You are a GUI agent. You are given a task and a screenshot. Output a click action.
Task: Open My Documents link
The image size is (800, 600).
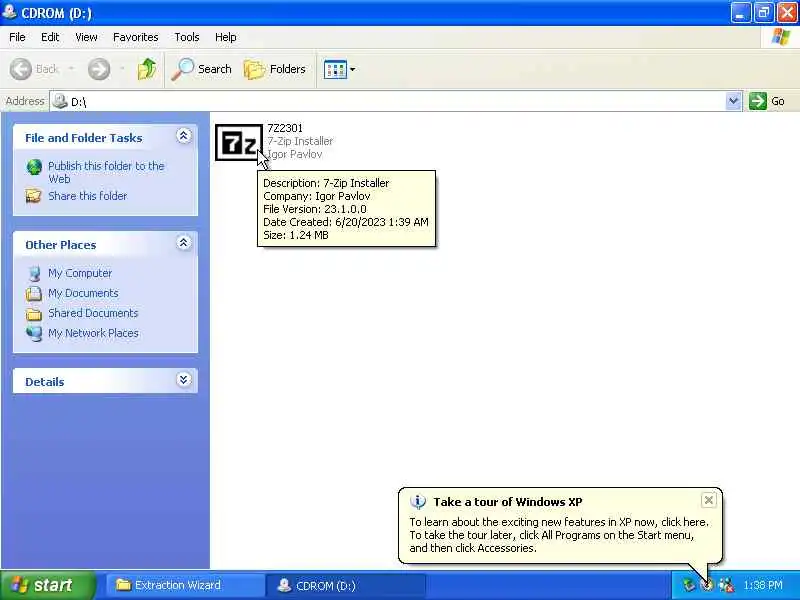(83, 293)
